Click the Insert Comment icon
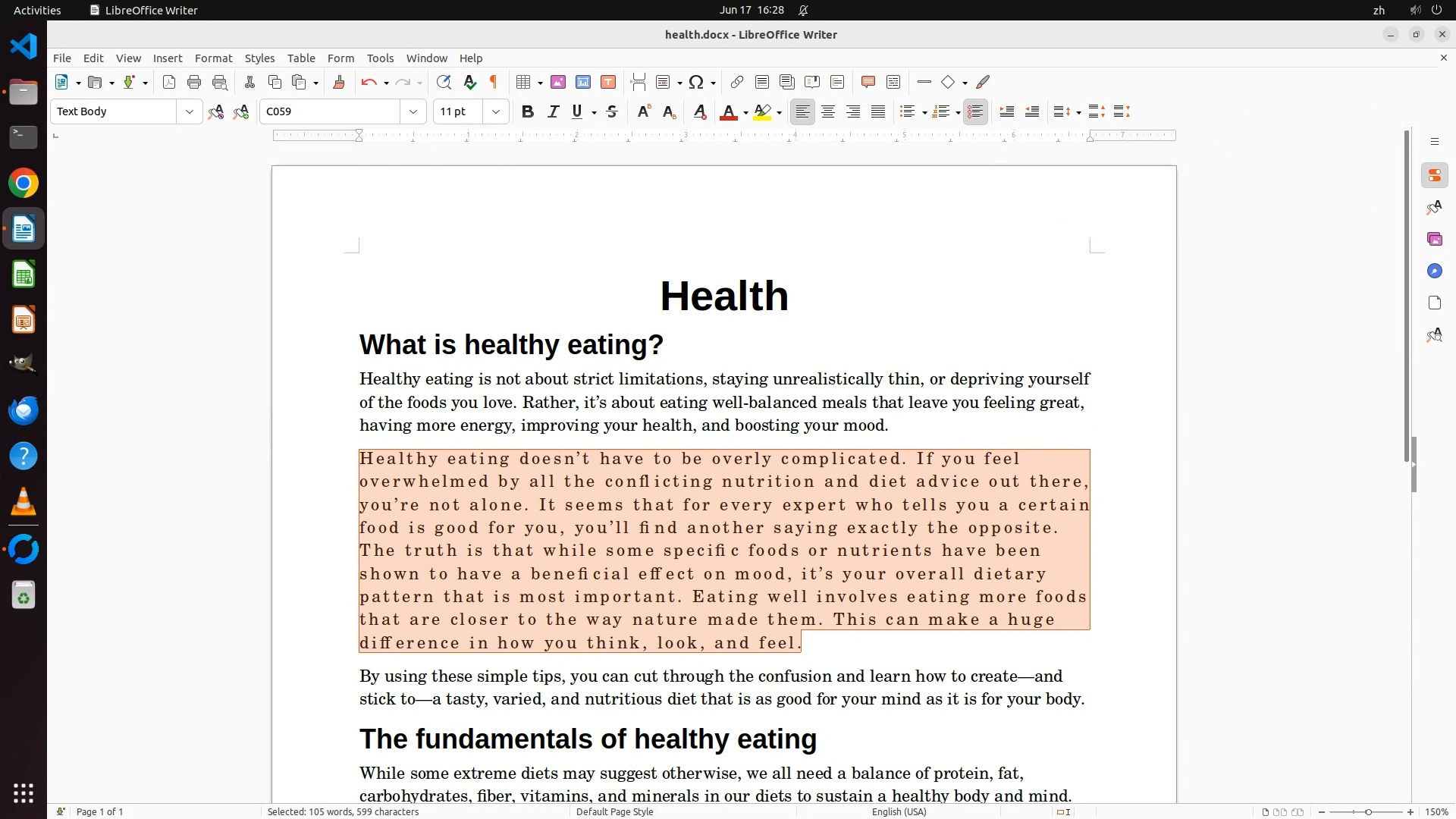This screenshot has width=1456, height=819. pos(868,82)
